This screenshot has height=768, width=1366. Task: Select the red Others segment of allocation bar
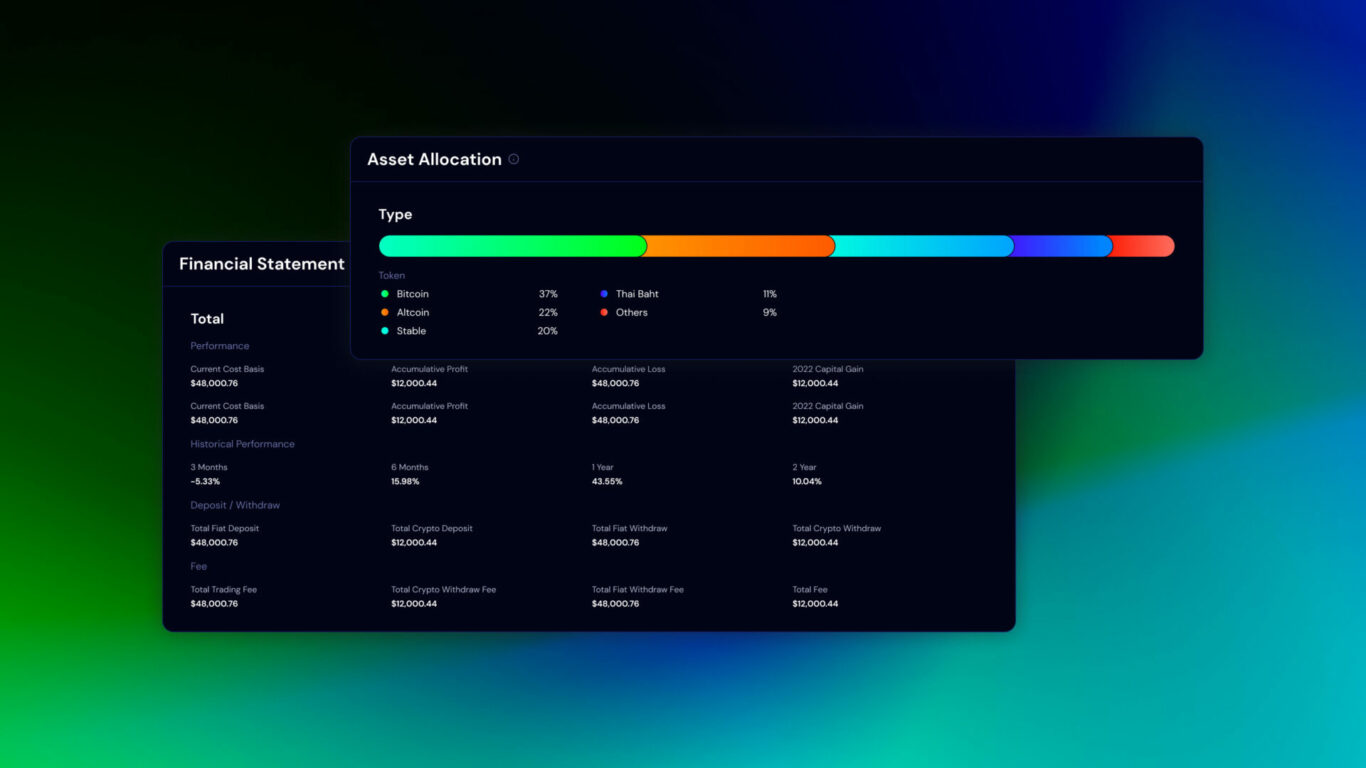1142,246
